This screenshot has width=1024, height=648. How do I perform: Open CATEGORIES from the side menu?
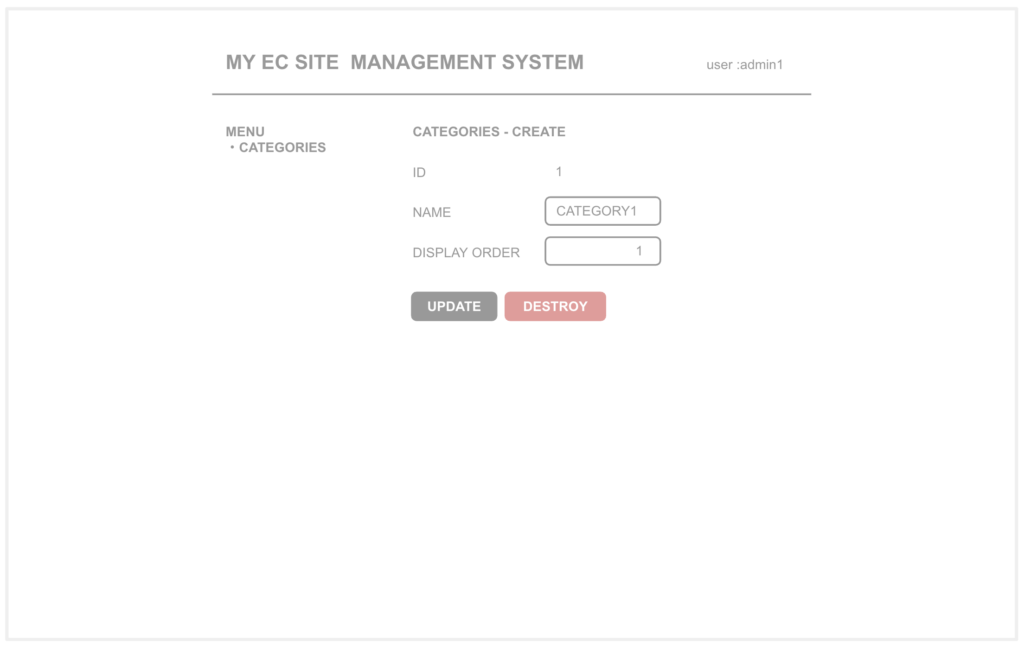[x=282, y=147]
